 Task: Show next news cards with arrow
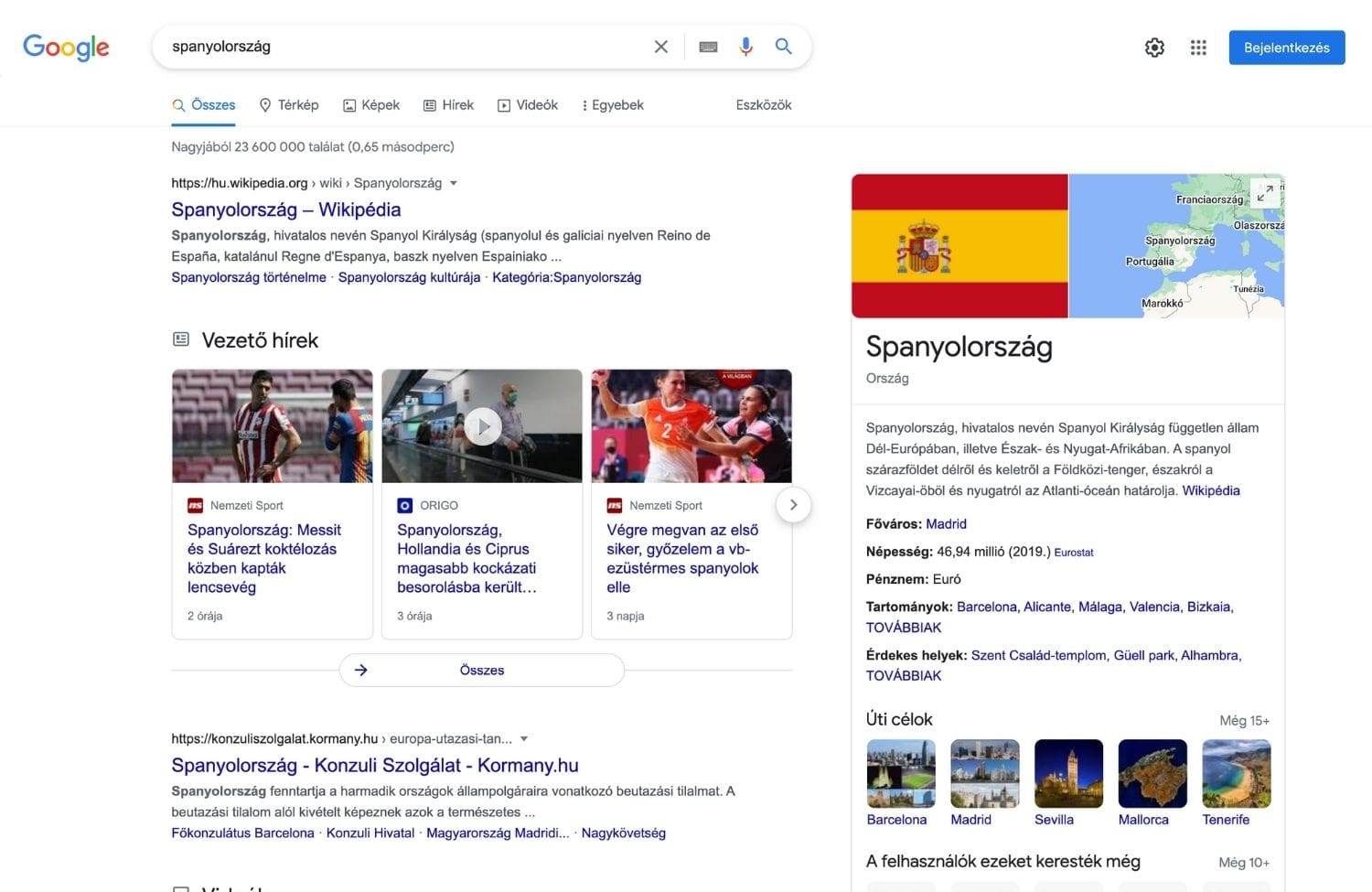point(794,504)
